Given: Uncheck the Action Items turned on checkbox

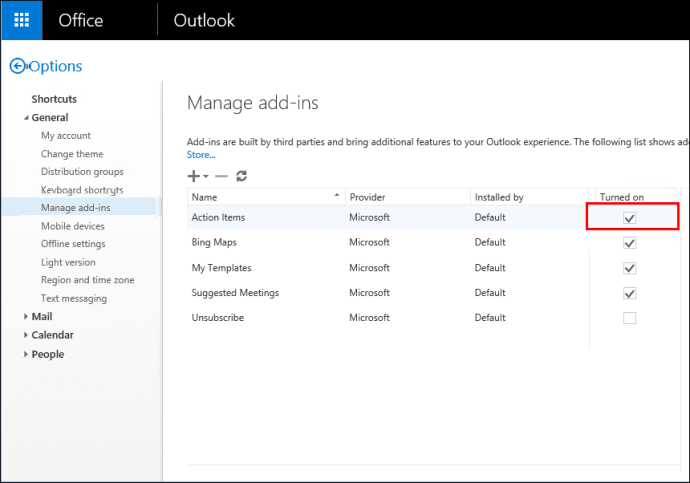Looking at the screenshot, I should (x=629, y=218).
